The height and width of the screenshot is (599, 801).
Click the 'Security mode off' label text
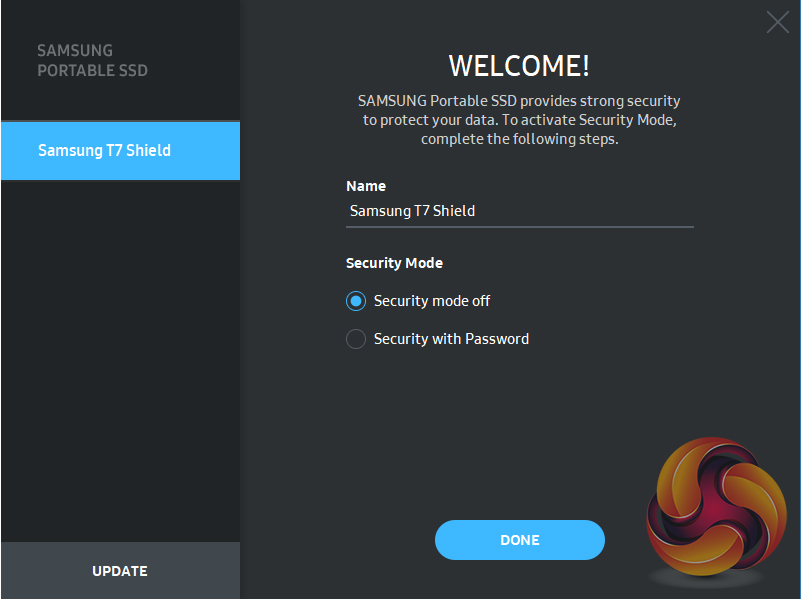[x=432, y=301]
